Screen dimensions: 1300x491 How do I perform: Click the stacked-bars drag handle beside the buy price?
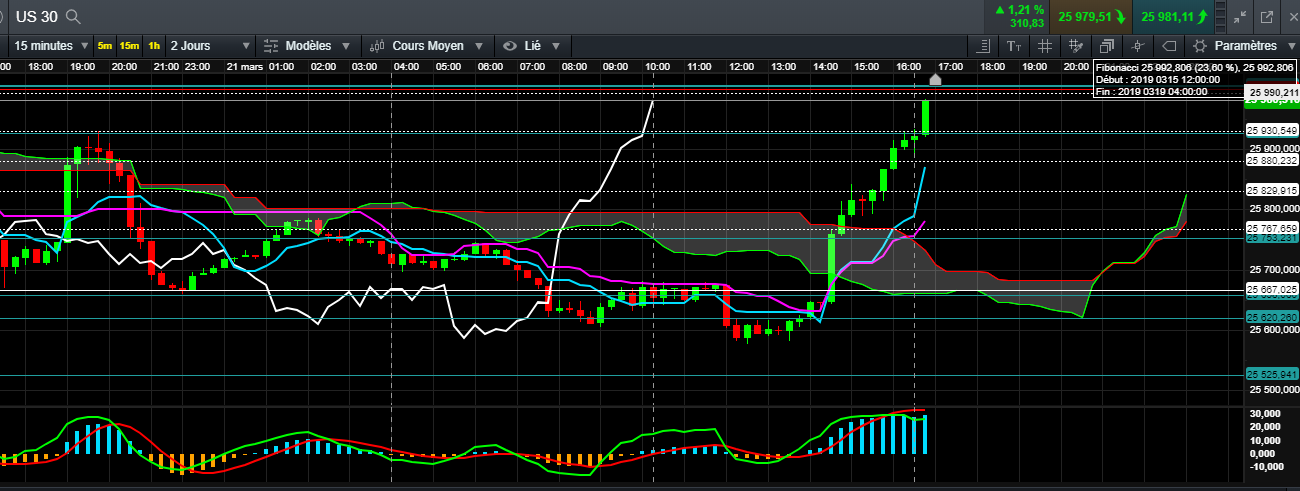(x=1220, y=16)
